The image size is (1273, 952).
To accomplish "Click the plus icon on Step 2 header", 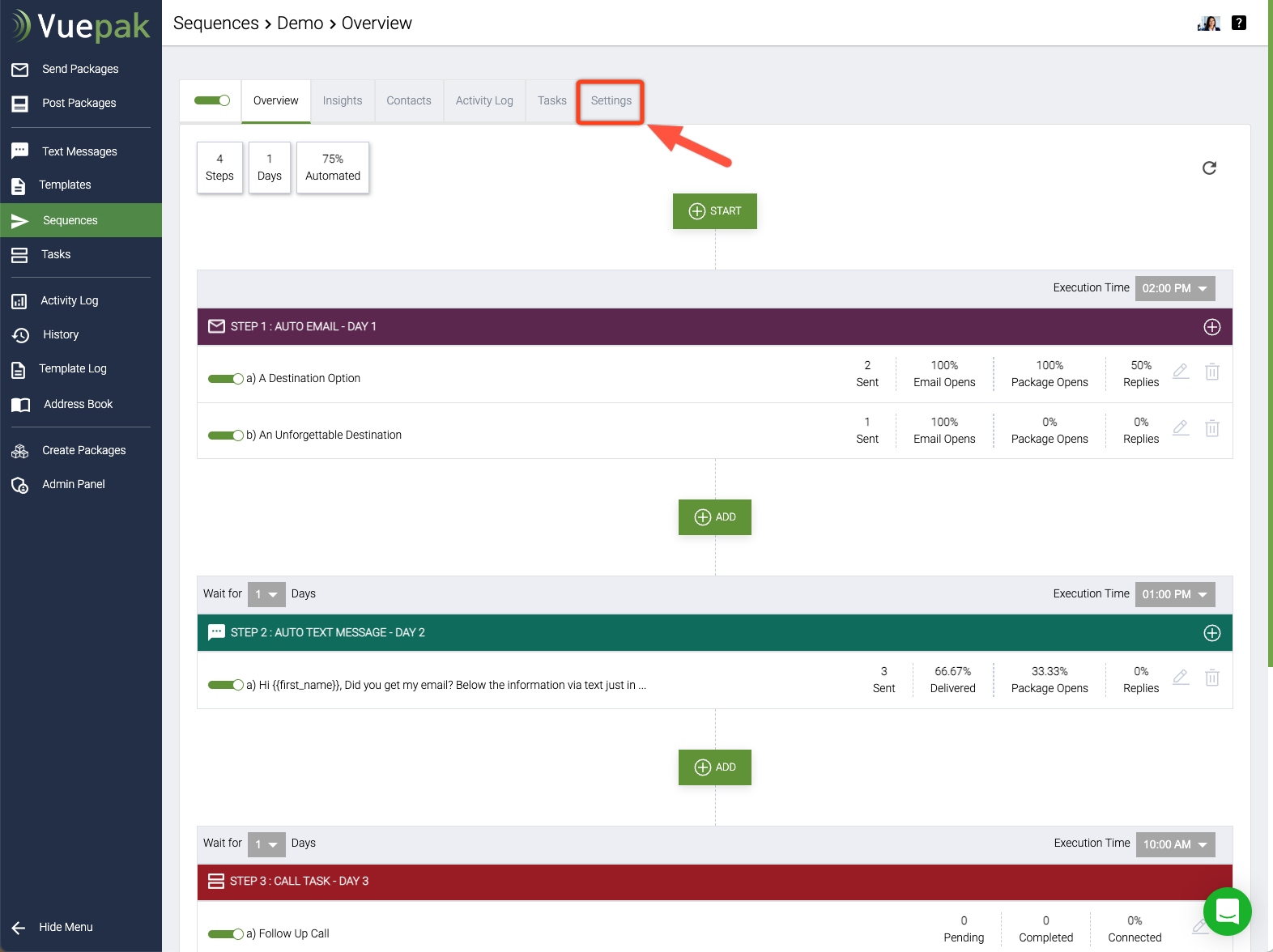I will (x=1211, y=633).
